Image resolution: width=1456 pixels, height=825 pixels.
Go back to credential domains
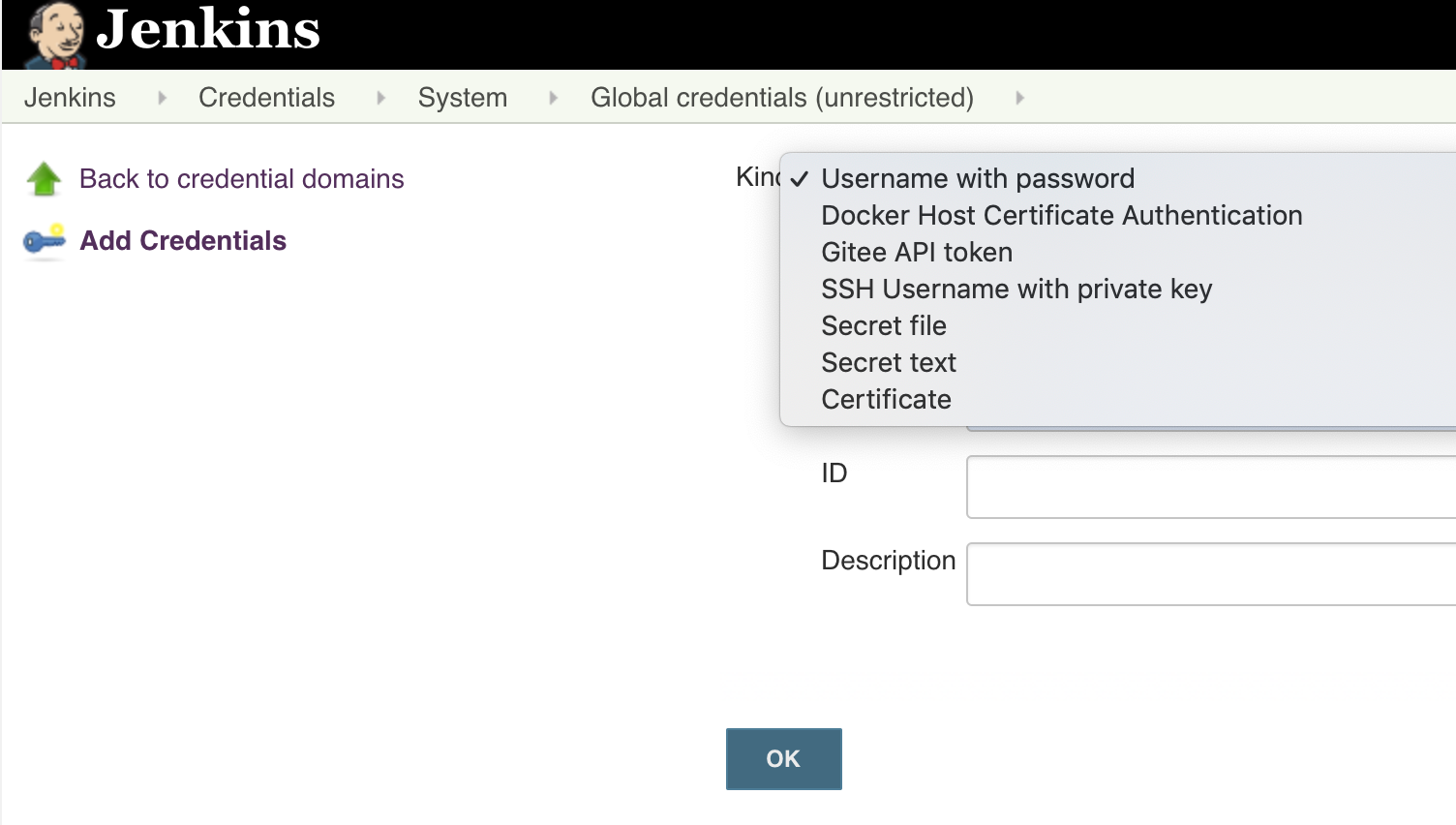[x=241, y=179]
